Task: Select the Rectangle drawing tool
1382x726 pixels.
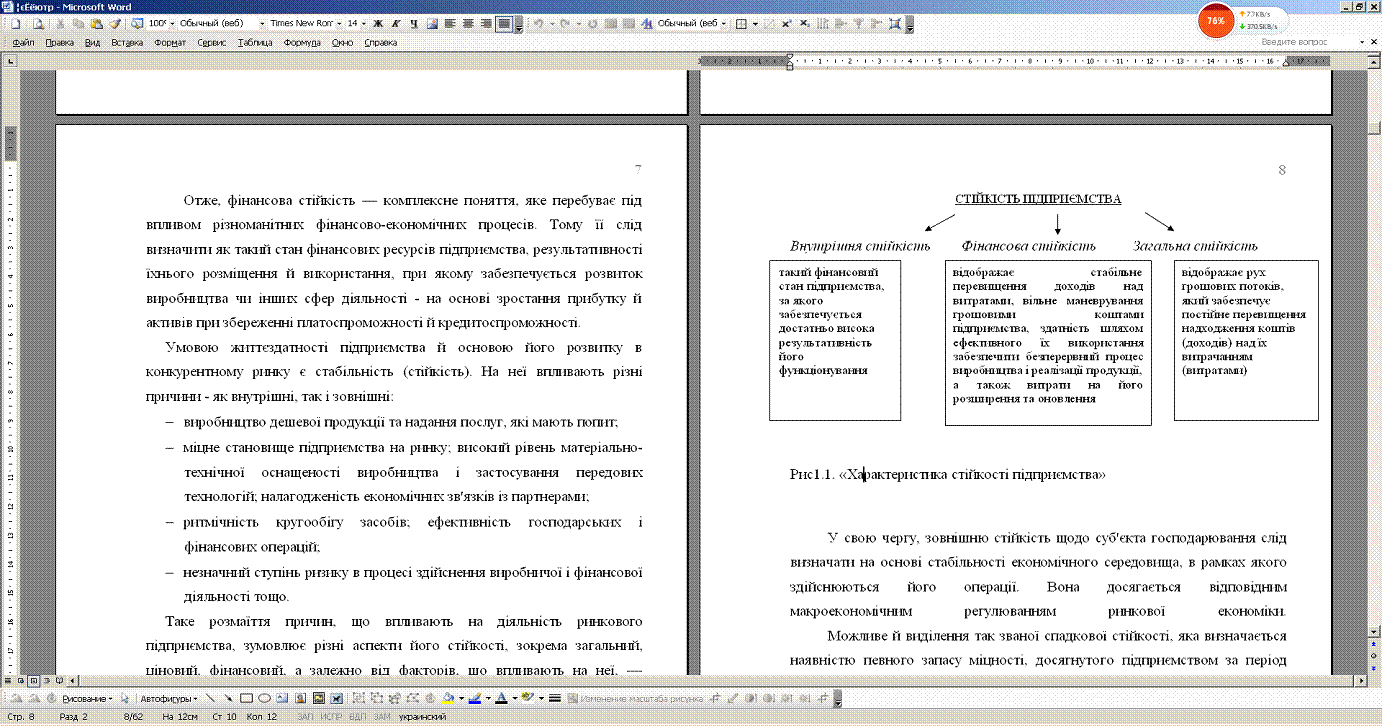Action: pos(246,698)
